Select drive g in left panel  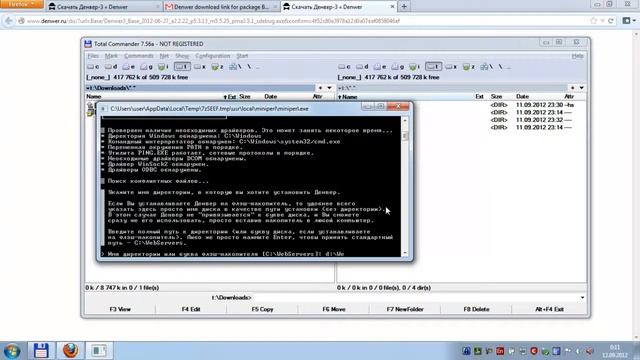coord(146,67)
